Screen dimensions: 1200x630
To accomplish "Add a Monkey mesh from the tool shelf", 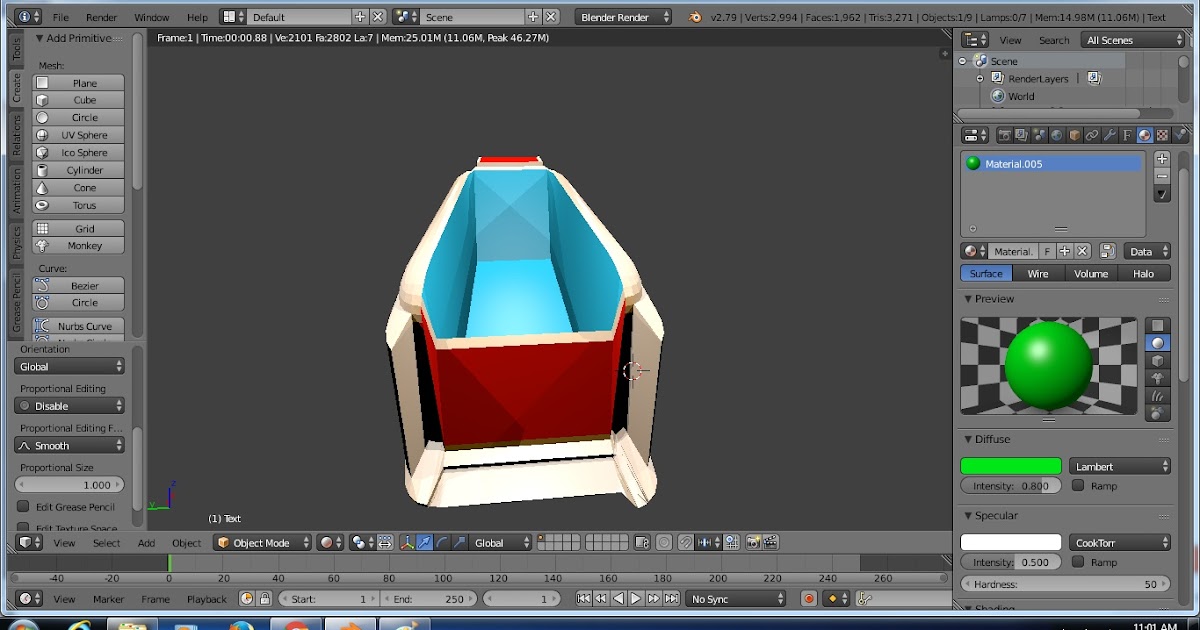I will tap(78, 246).
